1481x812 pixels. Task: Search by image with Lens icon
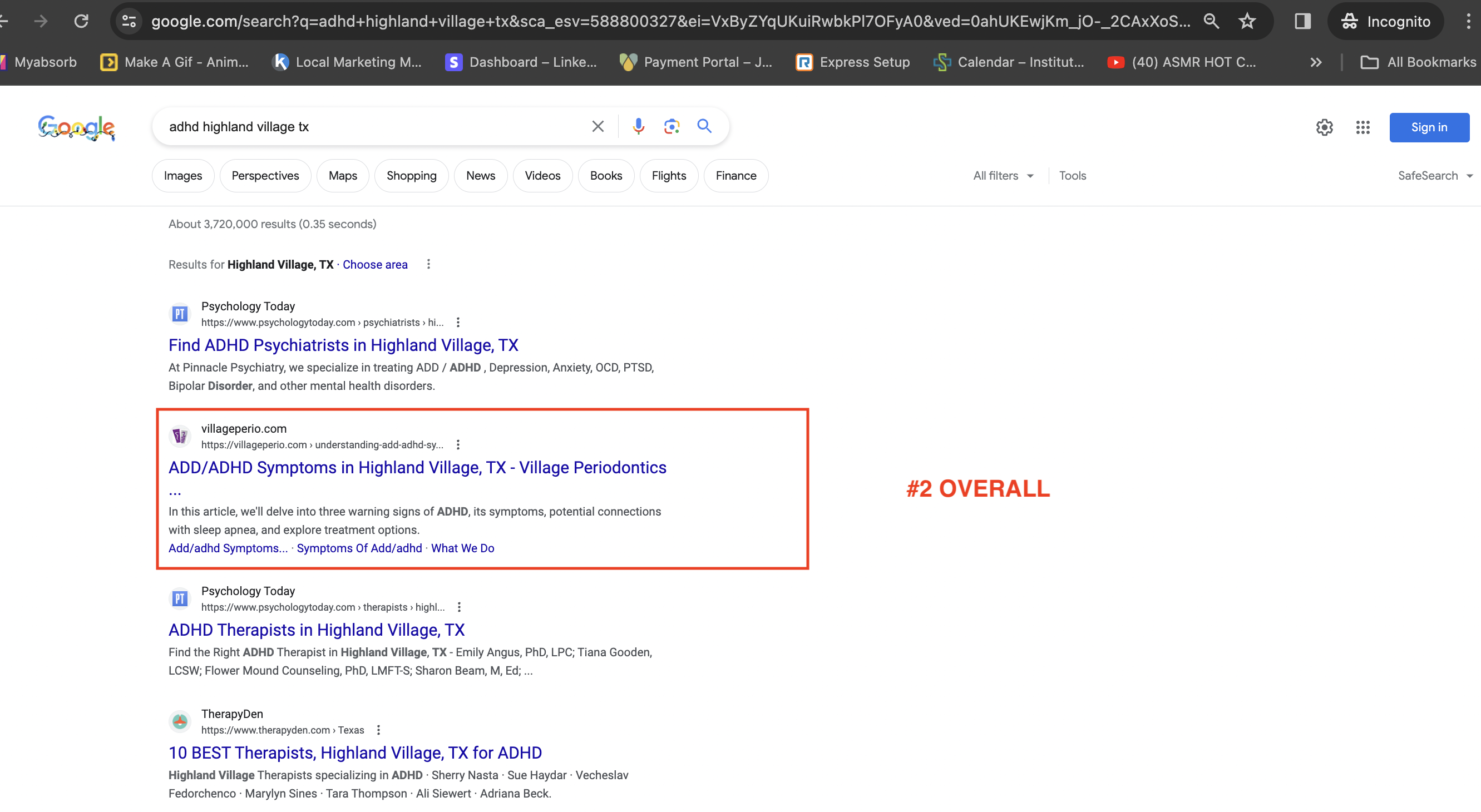tap(671, 126)
